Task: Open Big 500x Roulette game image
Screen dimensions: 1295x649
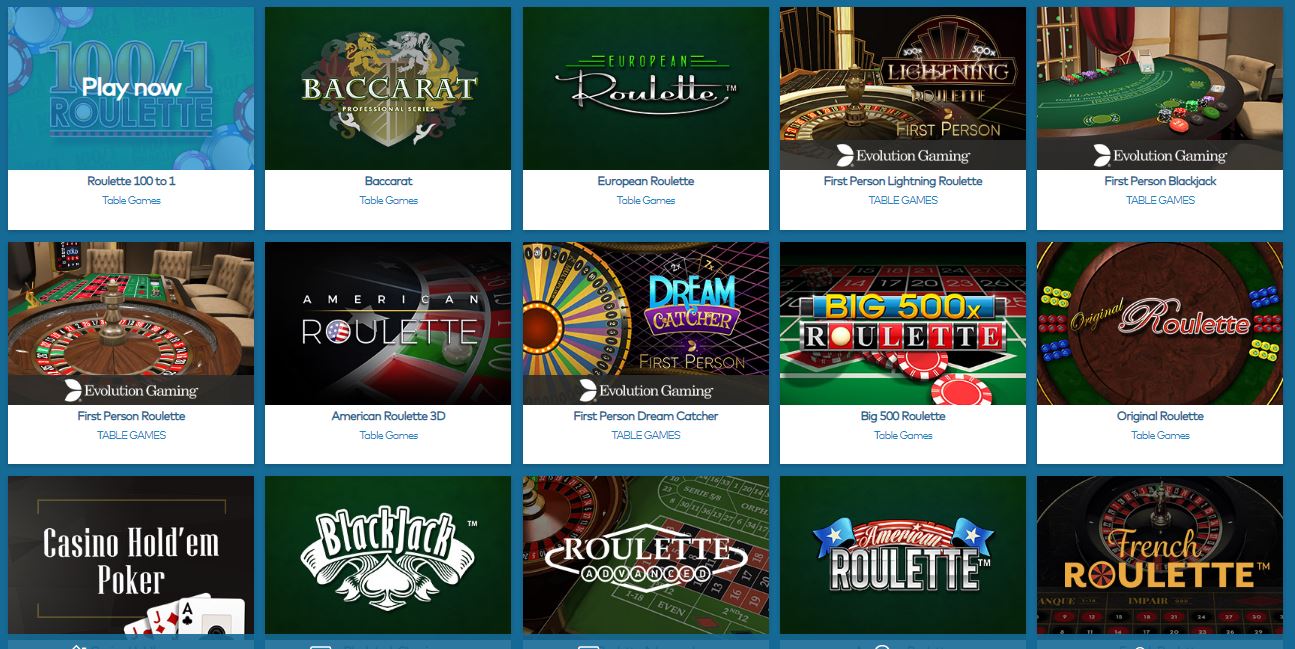Action: coord(903,323)
